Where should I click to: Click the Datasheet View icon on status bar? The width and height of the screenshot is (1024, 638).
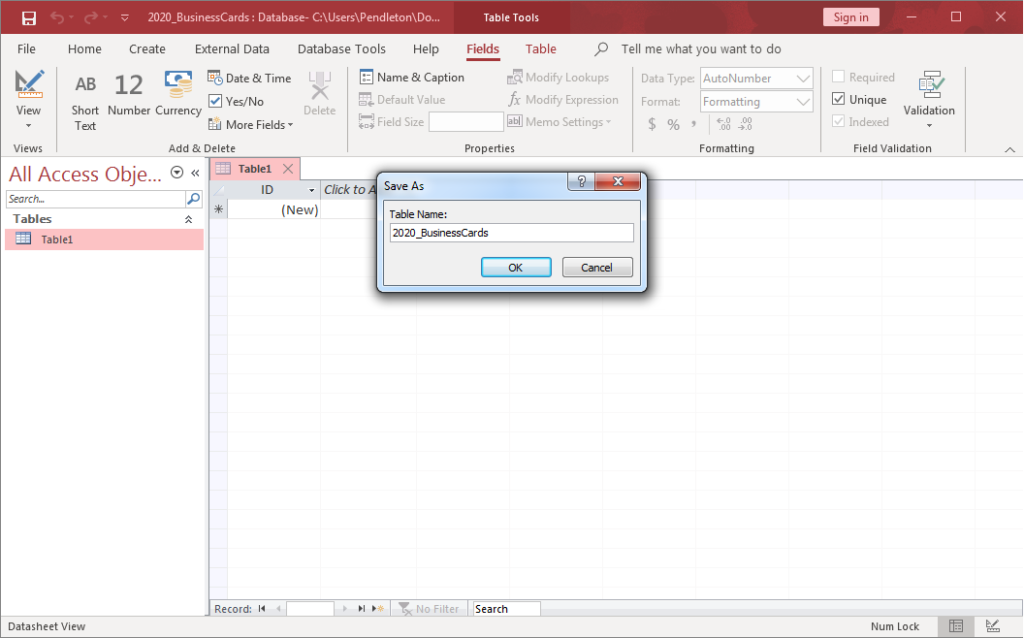955,625
